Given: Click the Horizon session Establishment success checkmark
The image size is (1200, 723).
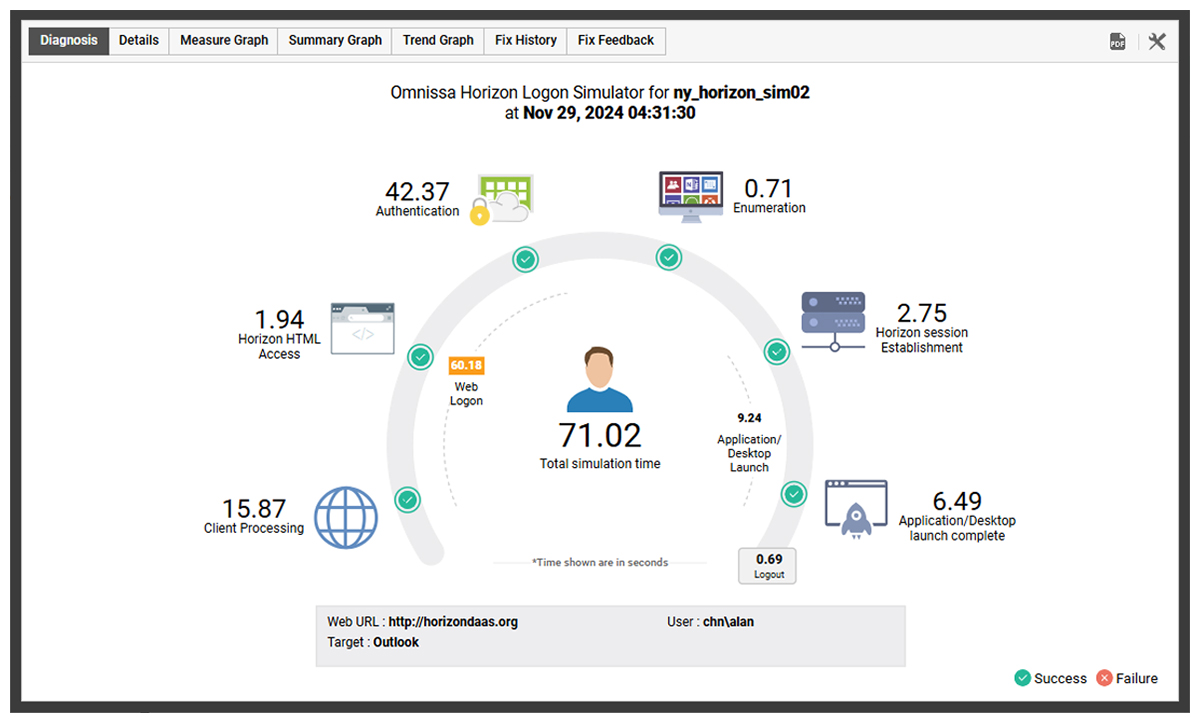Looking at the screenshot, I should point(777,351).
